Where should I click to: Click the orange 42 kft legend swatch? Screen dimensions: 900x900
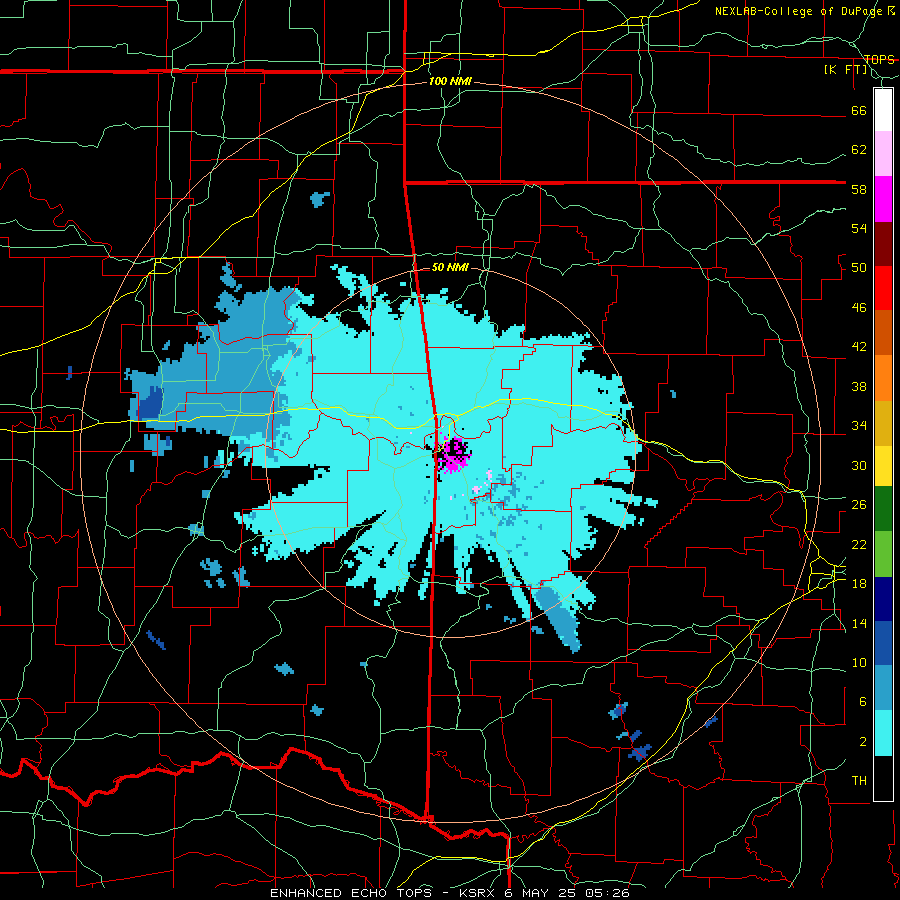tap(883, 378)
